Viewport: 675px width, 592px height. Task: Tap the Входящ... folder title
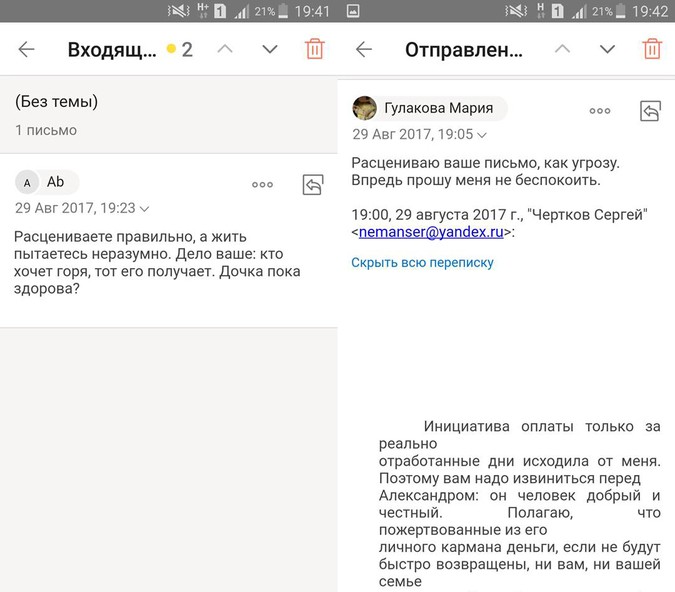tap(112, 50)
